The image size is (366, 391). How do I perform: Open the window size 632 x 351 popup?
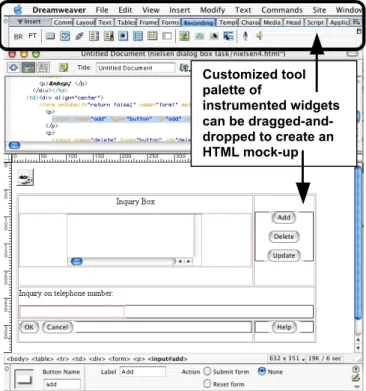pyautogui.click(x=287, y=359)
